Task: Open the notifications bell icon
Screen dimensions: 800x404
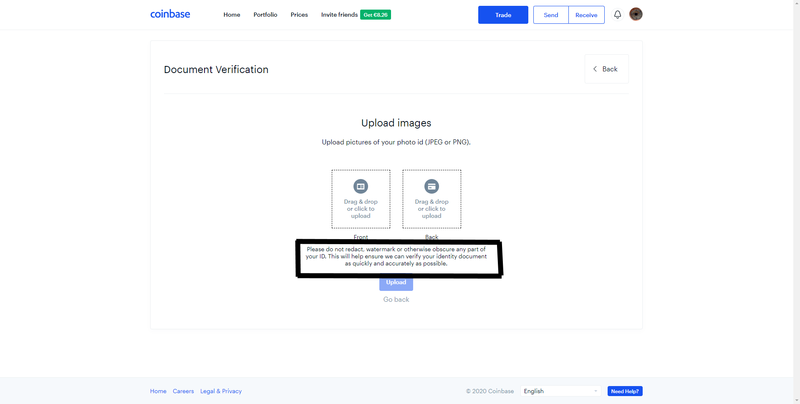Action: tap(617, 15)
